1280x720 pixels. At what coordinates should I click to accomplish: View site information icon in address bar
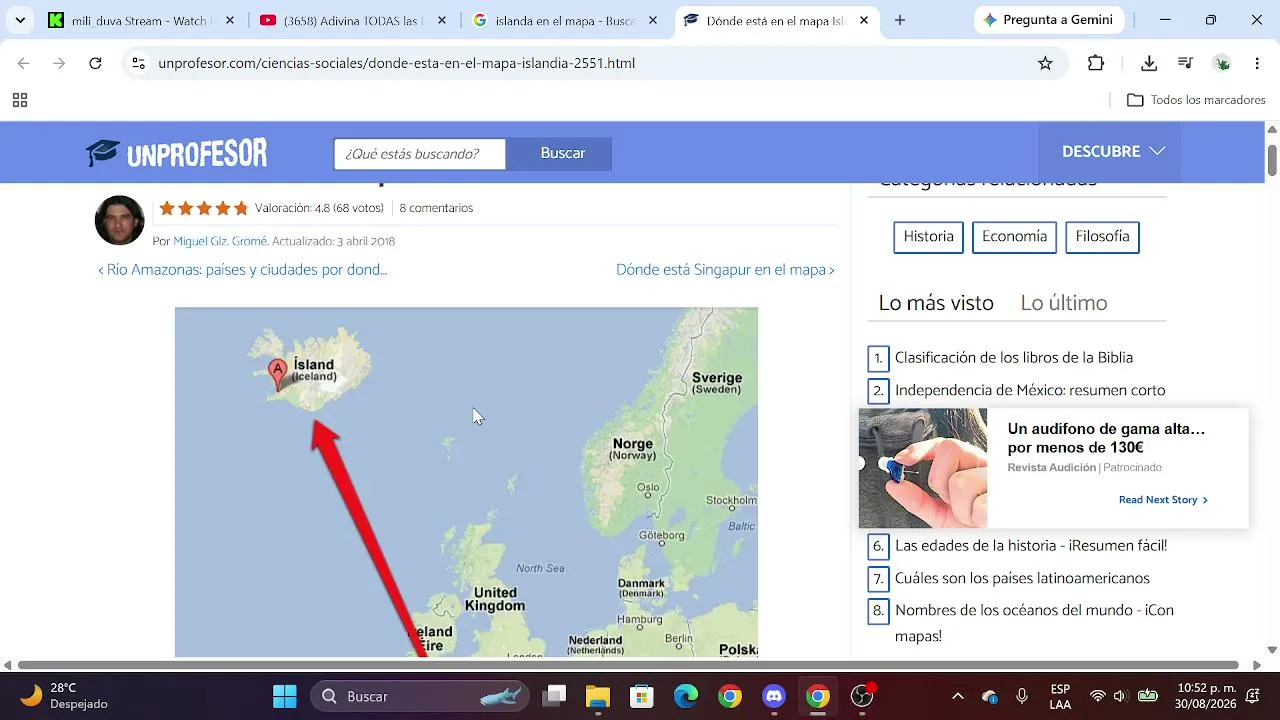pos(139,63)
